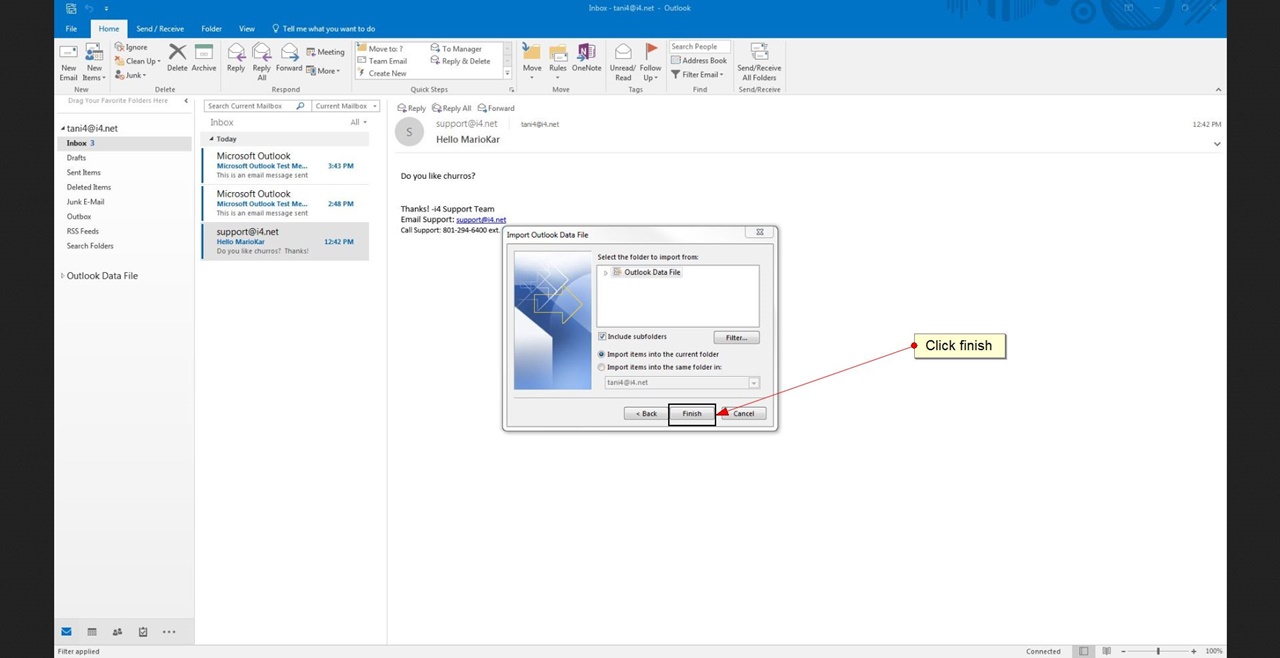
Task: Expand Outlook Data File in folder pane
Action: (x=62, y=276)
